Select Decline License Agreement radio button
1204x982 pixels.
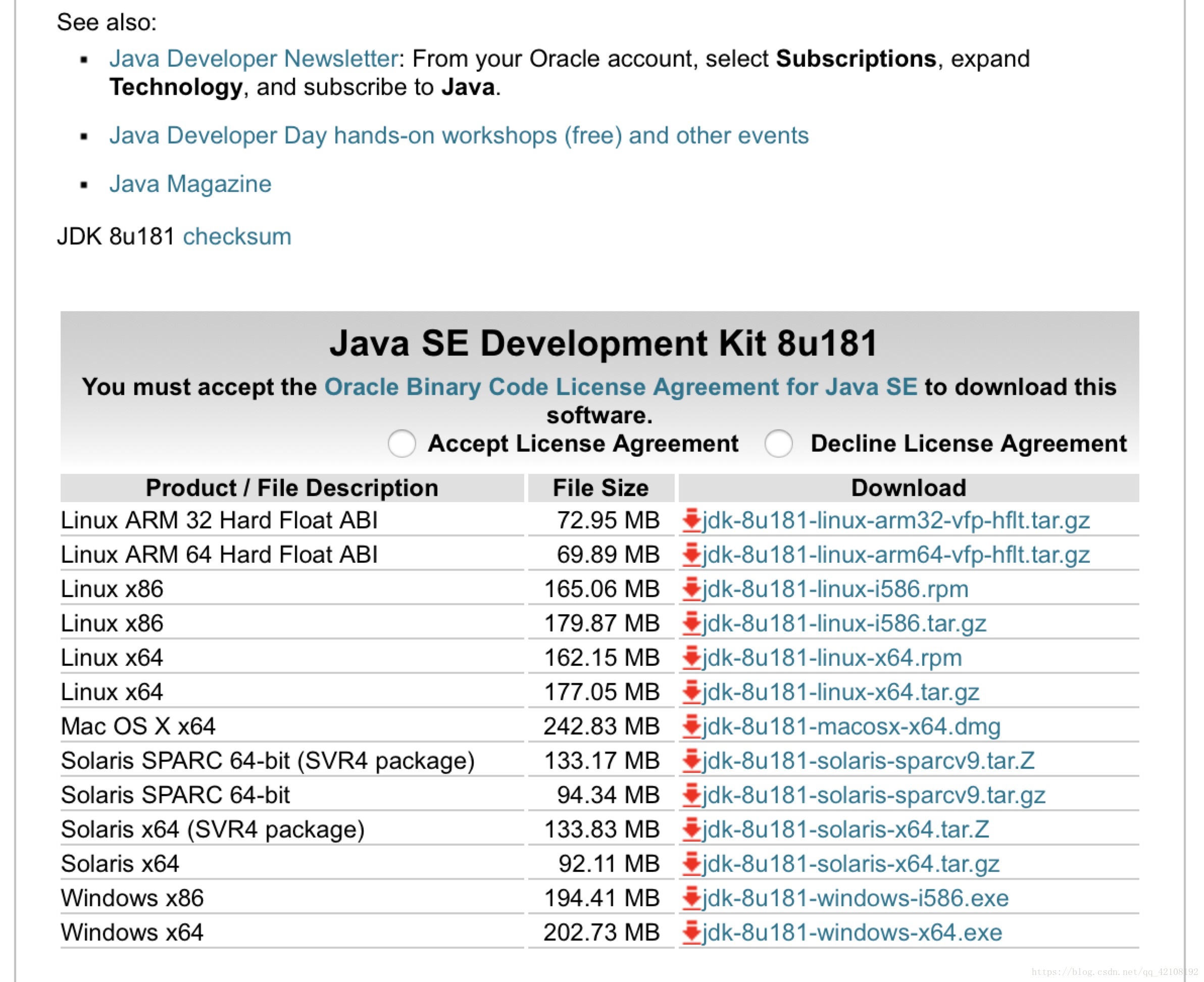[778, 443]
